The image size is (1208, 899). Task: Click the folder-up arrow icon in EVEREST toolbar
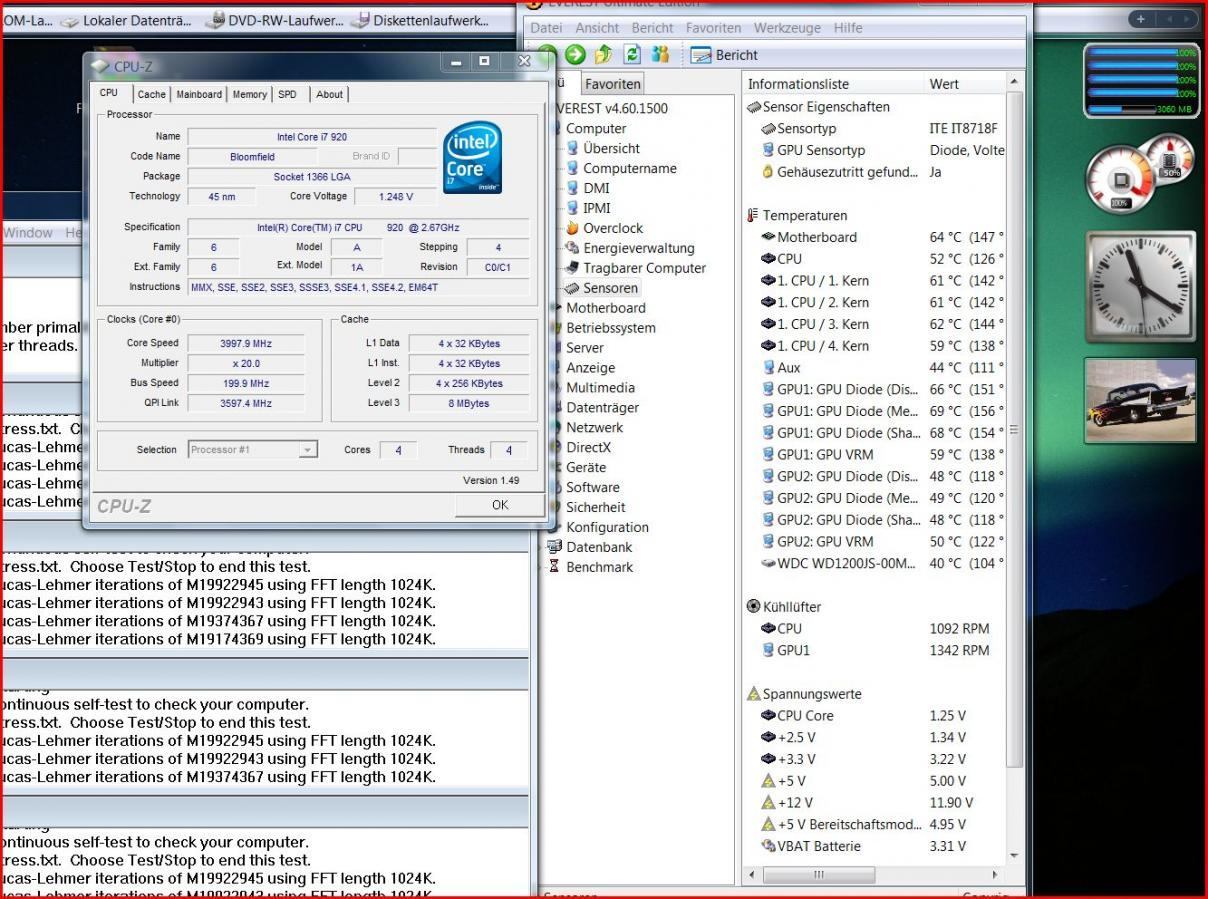click(603, 55)
